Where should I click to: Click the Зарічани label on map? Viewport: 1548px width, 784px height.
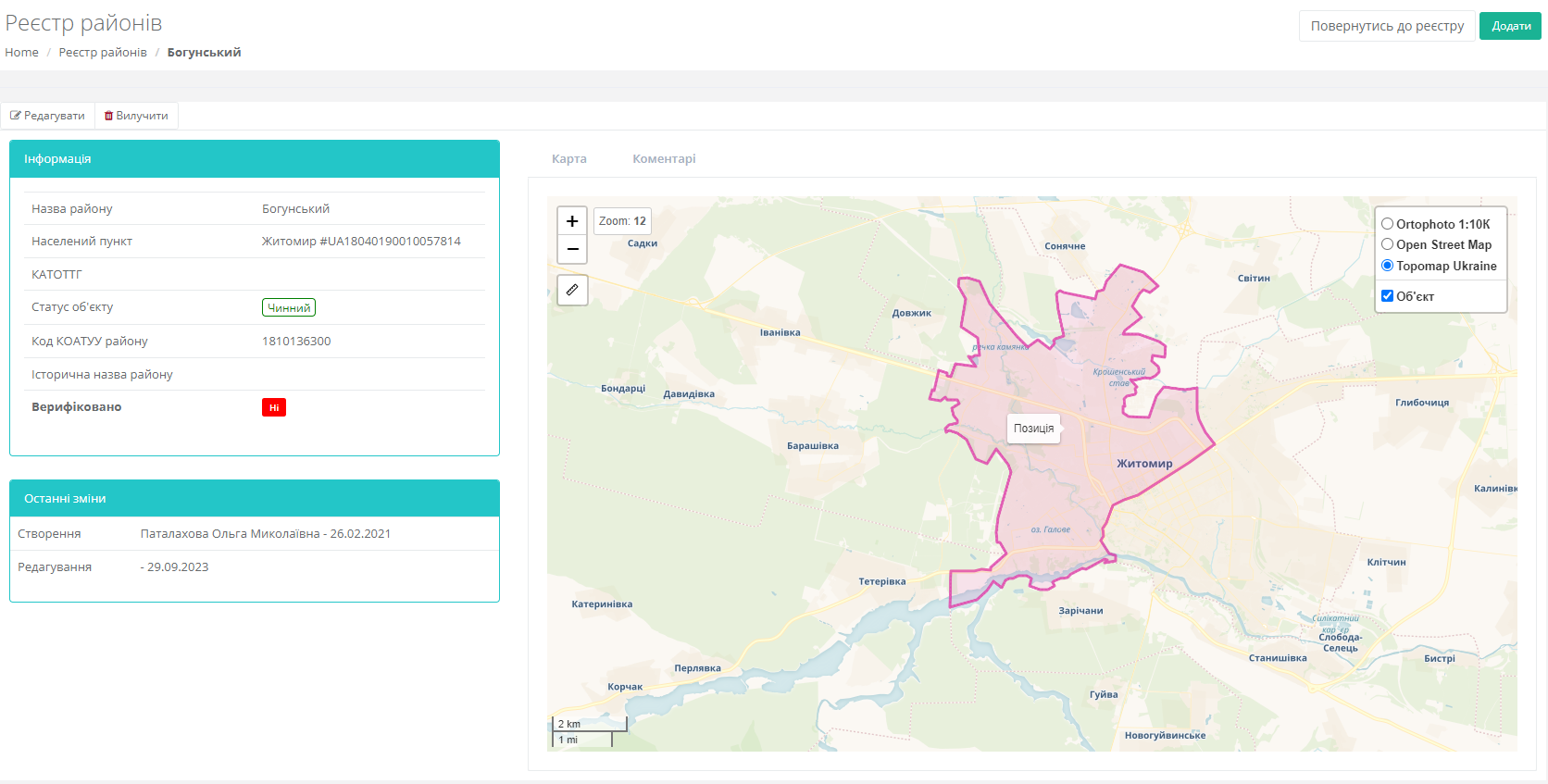[1080, 611]
